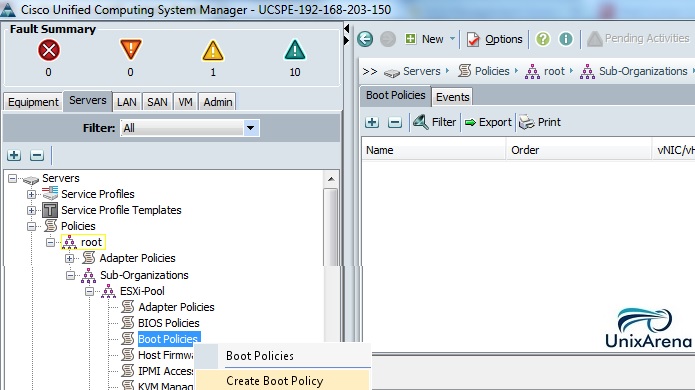Open the New menu in toolbar

pyautogui.click(x=425, y=39)
